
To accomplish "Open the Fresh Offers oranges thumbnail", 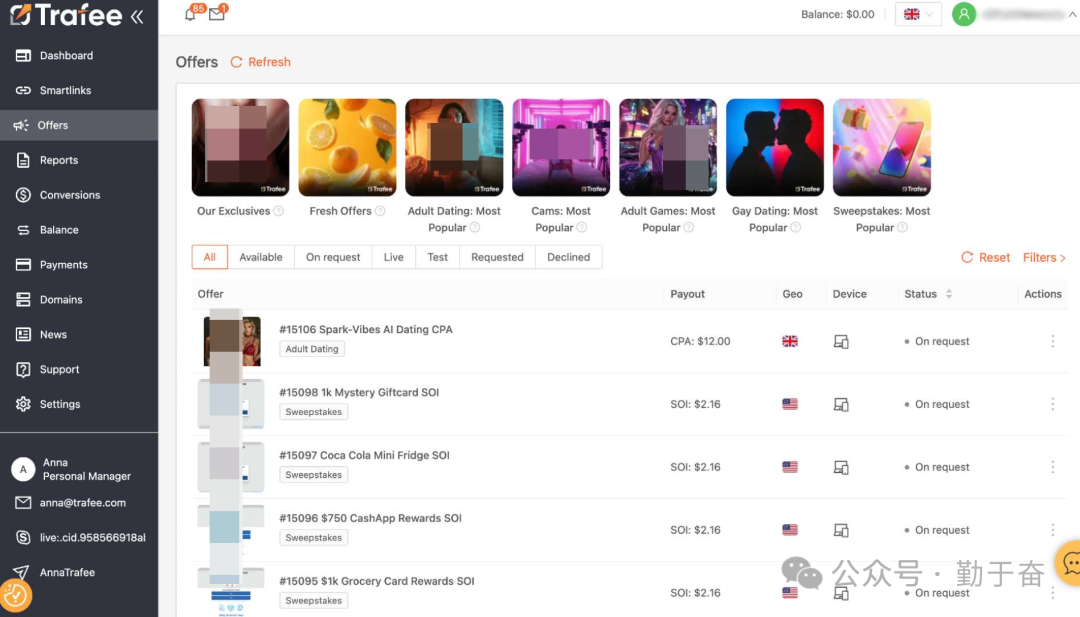I will pos(347,147).
